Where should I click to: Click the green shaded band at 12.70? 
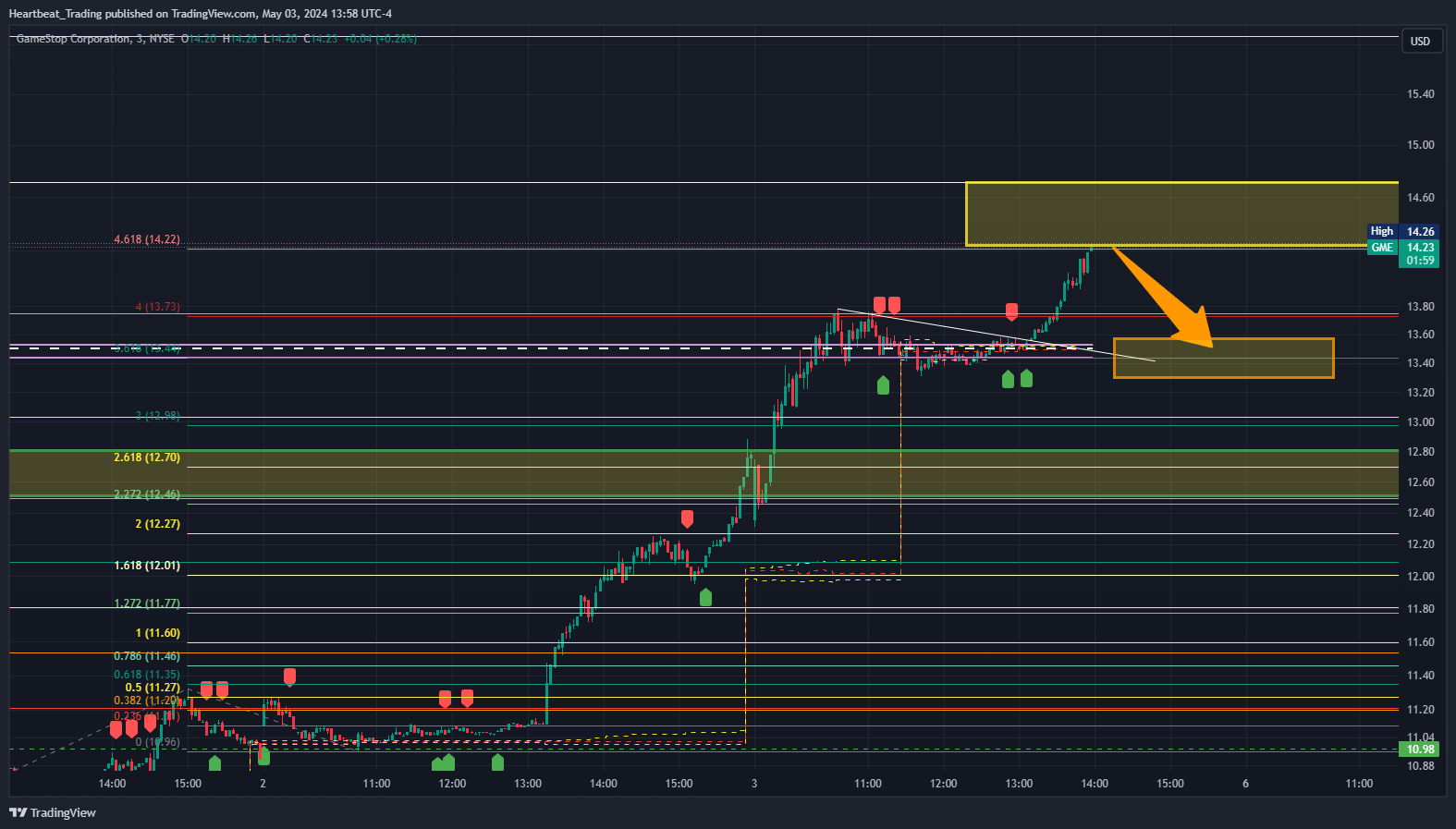[x=704, y=473]
